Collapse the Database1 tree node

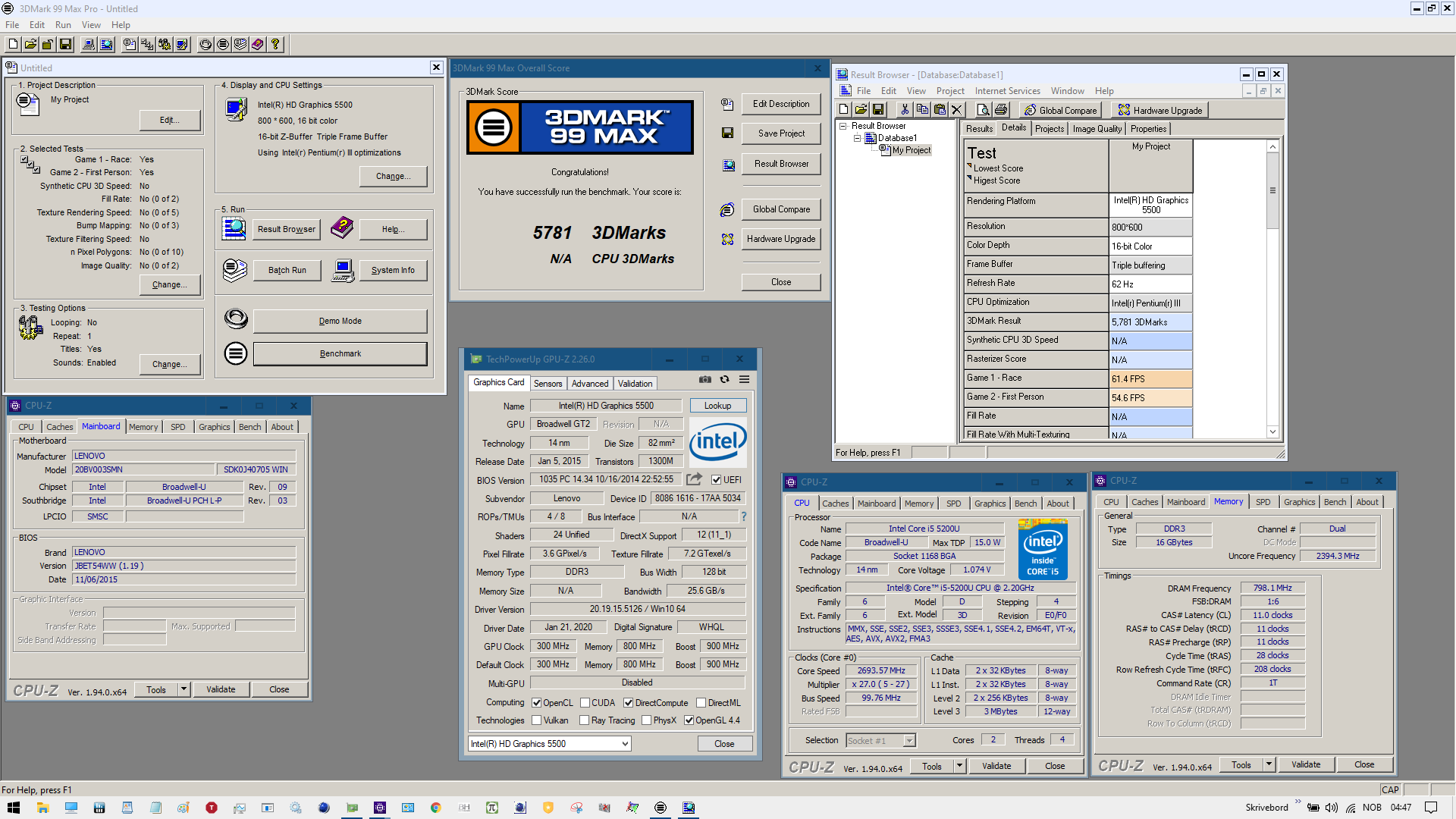(858, 138)
